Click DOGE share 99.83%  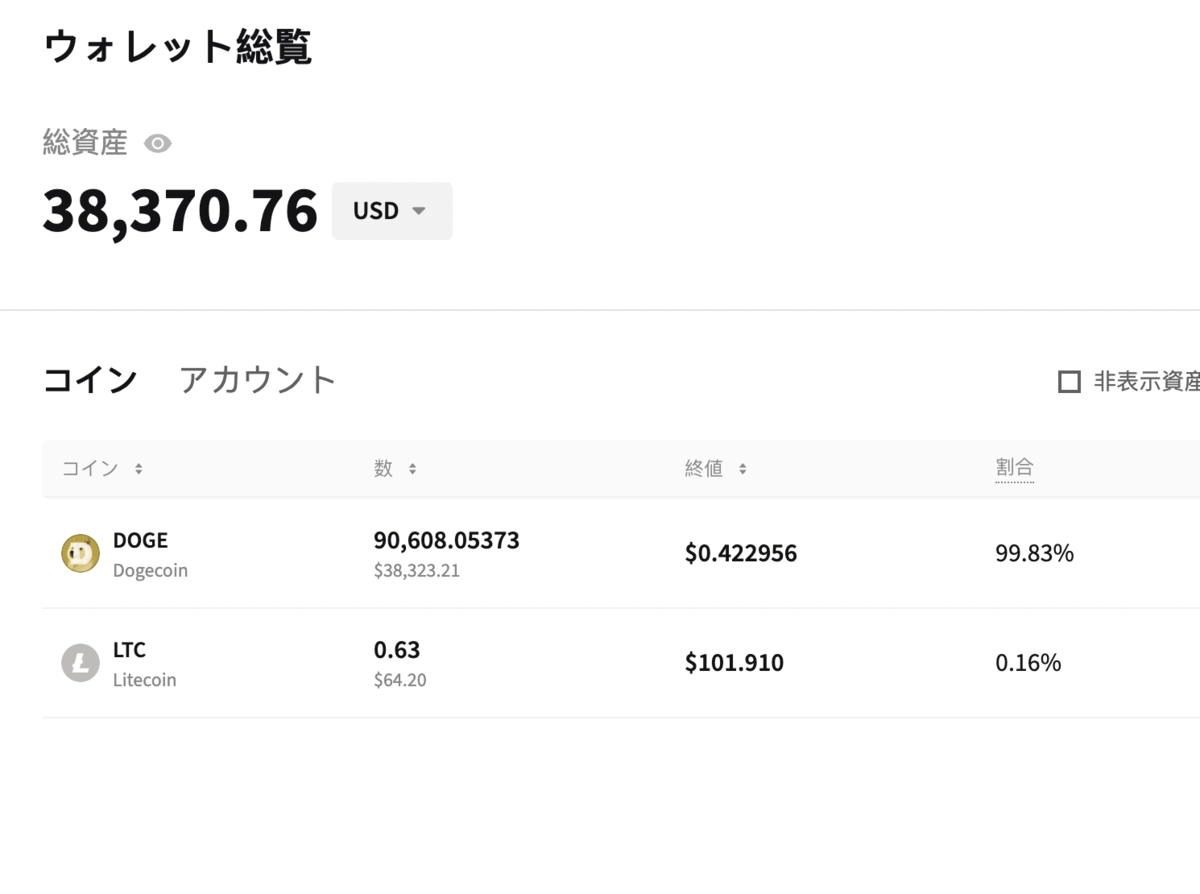coord(1034,554)
